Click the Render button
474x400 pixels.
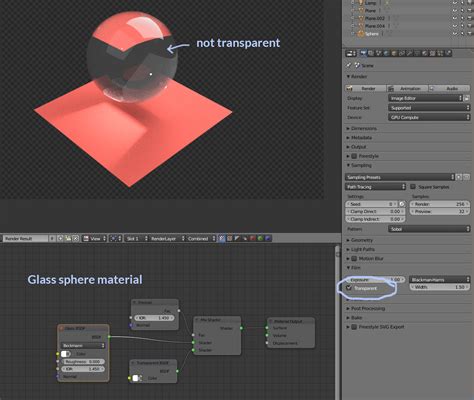pos(366,88)
